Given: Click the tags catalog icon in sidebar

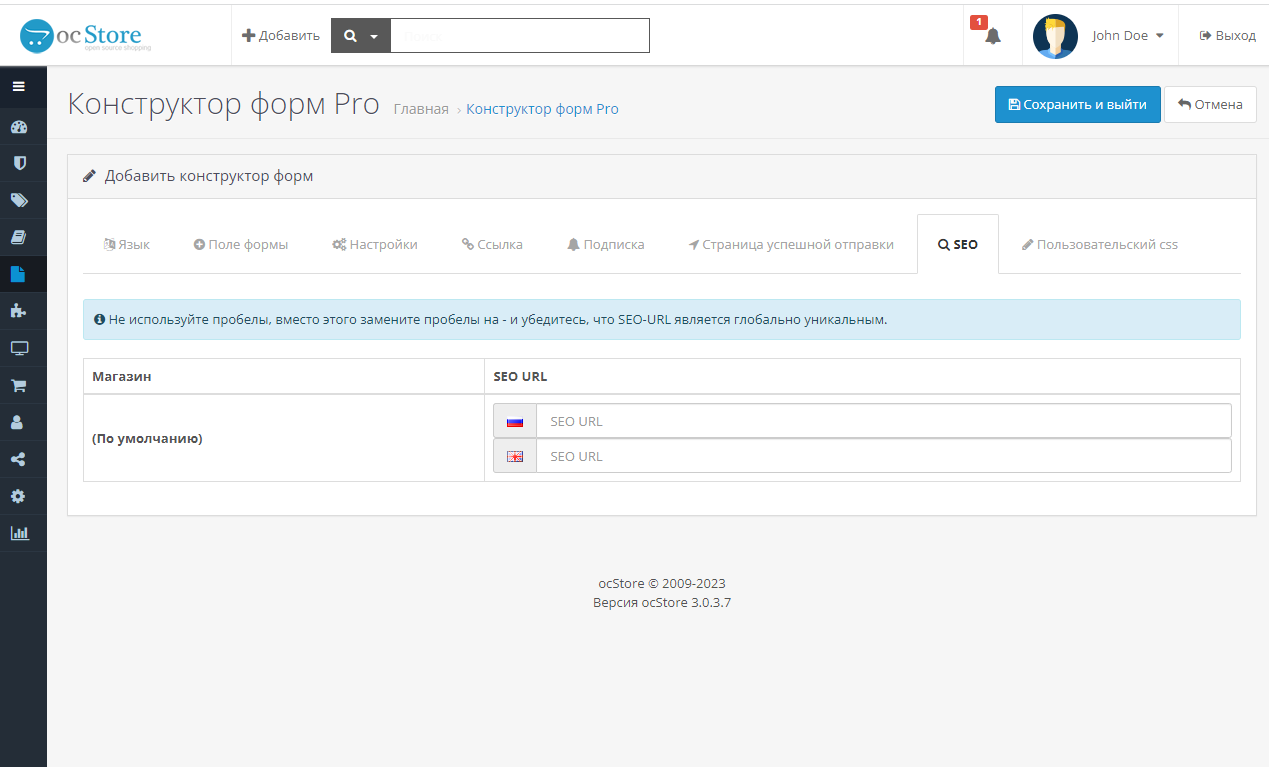Looking at the screenshot, I should 19,200.
